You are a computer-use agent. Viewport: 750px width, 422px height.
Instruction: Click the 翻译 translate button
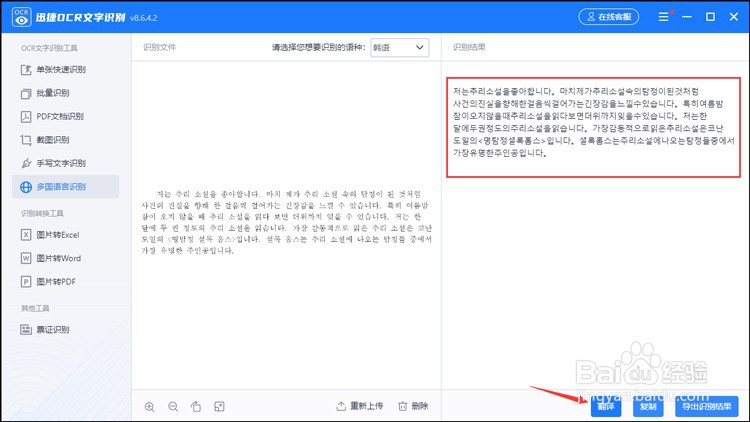(x=606, y=407)
